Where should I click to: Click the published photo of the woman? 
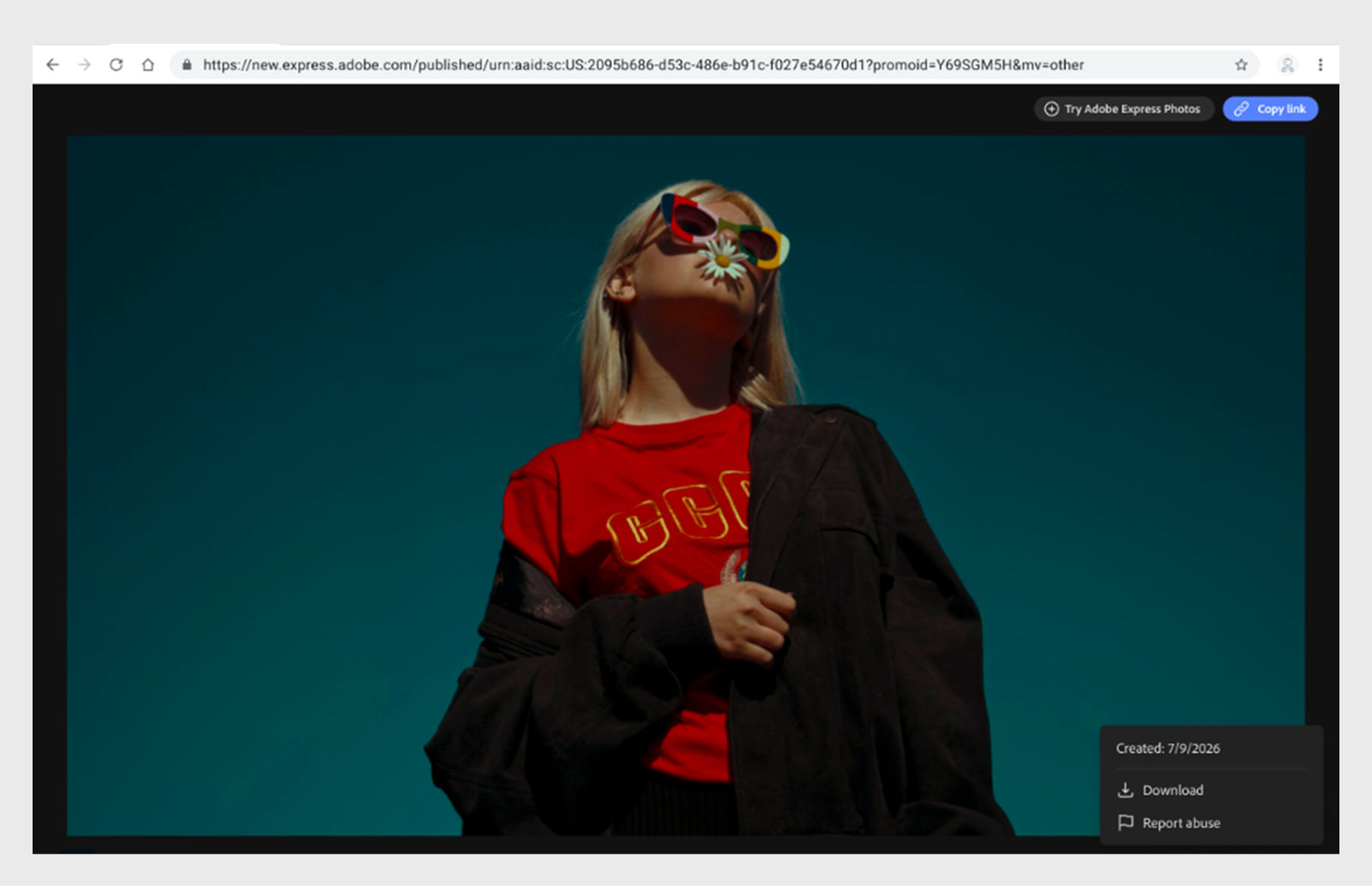686,485
